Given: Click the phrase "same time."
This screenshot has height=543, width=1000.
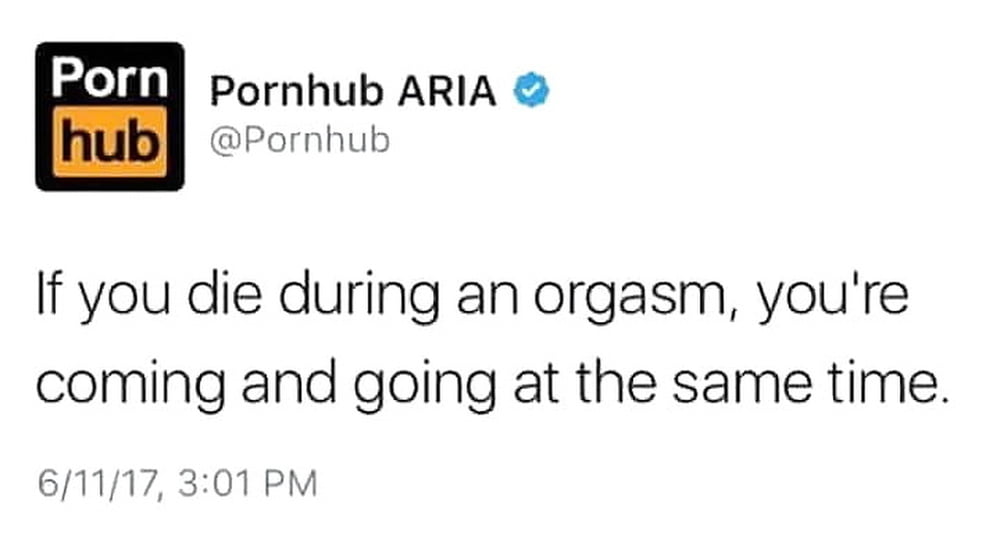Looking at the screenshot, I should click(x=807, y=384).
